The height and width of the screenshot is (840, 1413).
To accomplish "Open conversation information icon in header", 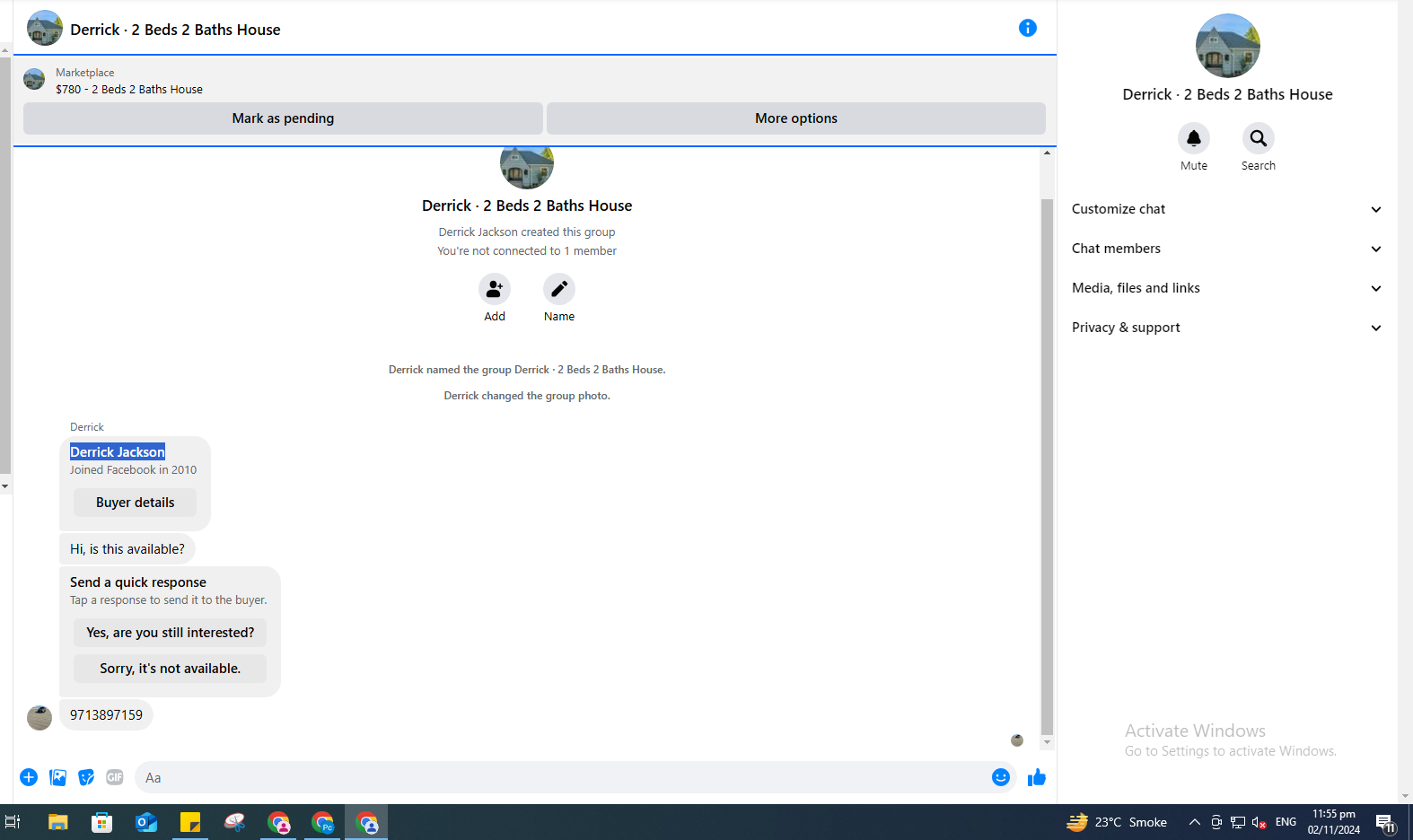I will [x=1028, y=28].
